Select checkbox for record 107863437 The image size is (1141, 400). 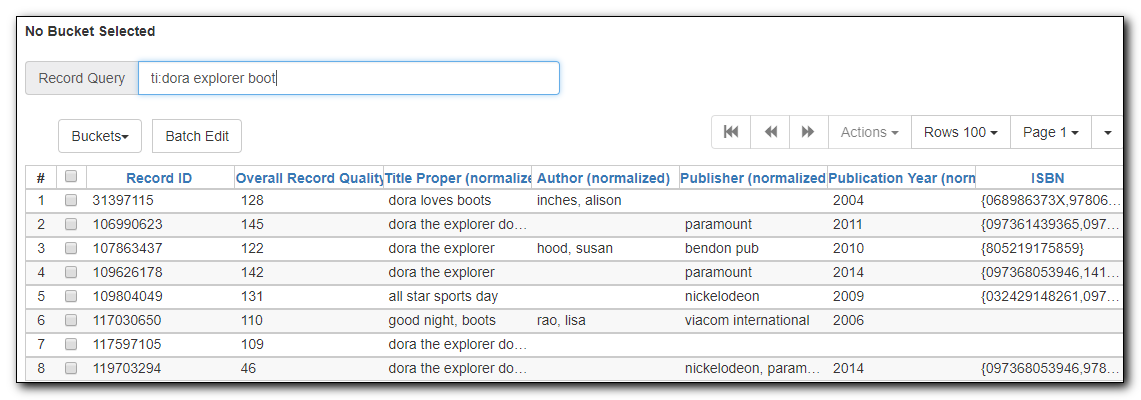(x=71, y=249)
